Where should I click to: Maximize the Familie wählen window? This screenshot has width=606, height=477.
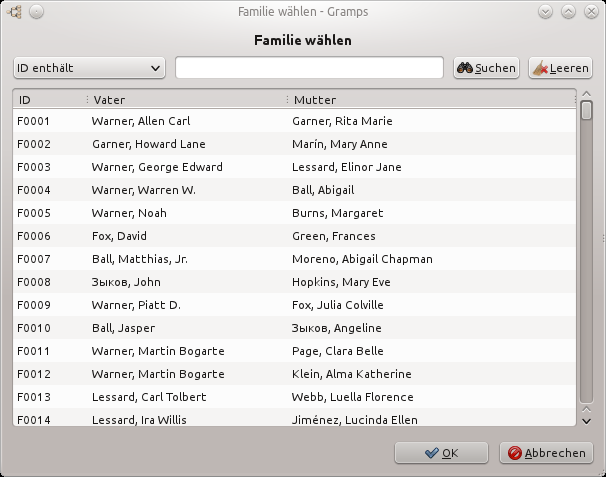tap(569, 12)
